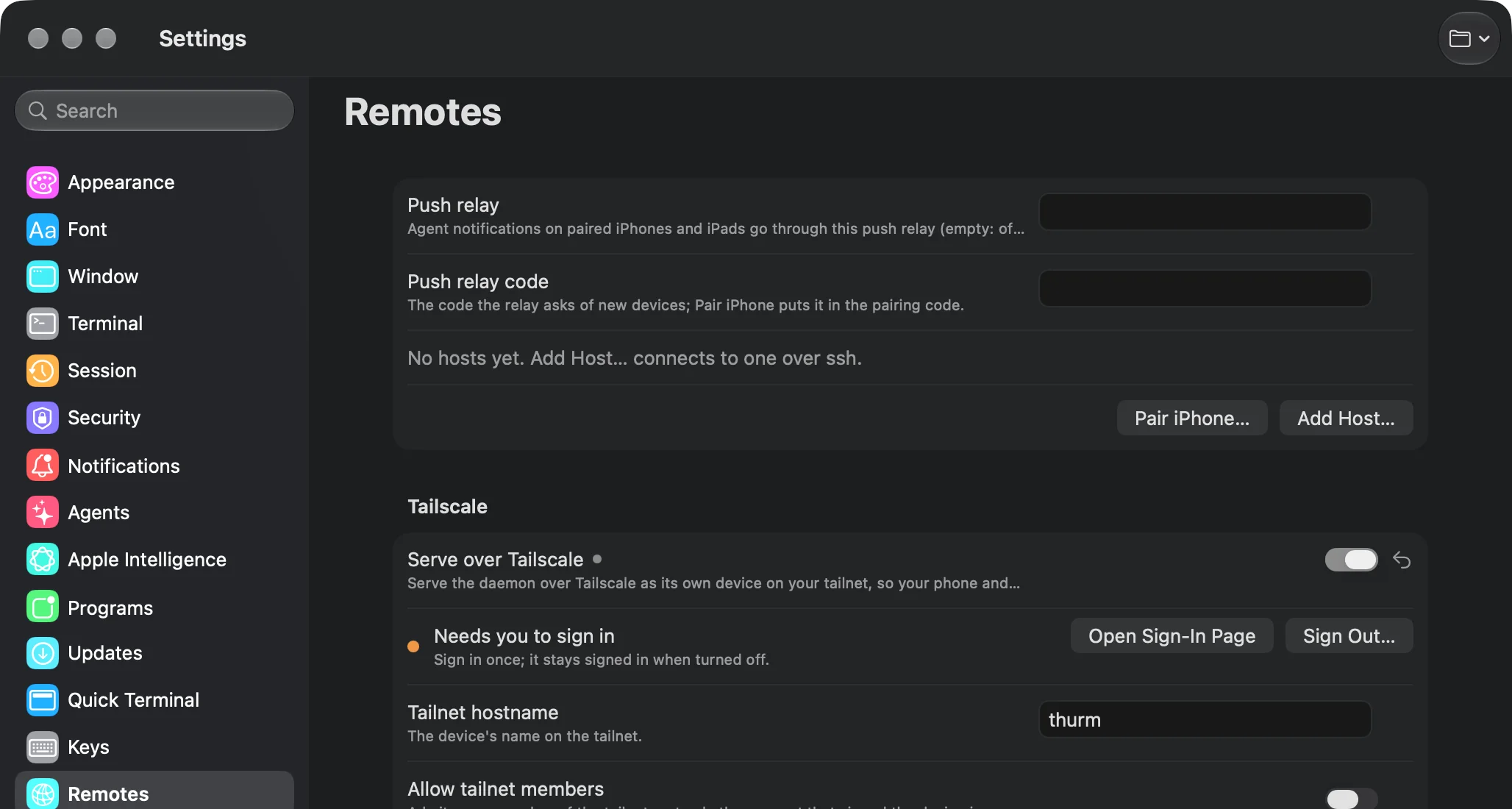Click the Remotes globe icon
1512x809 pixels.
(43, 794)
